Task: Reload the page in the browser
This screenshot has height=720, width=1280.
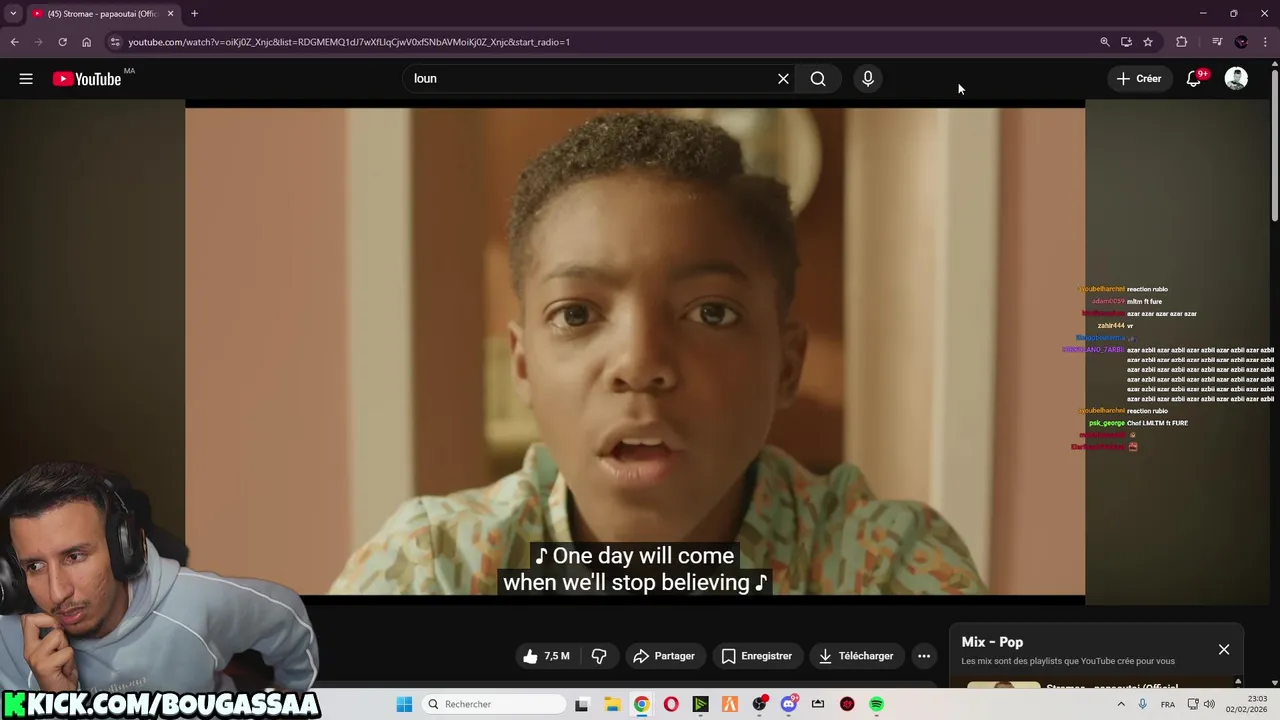Action: click(62, 42)
